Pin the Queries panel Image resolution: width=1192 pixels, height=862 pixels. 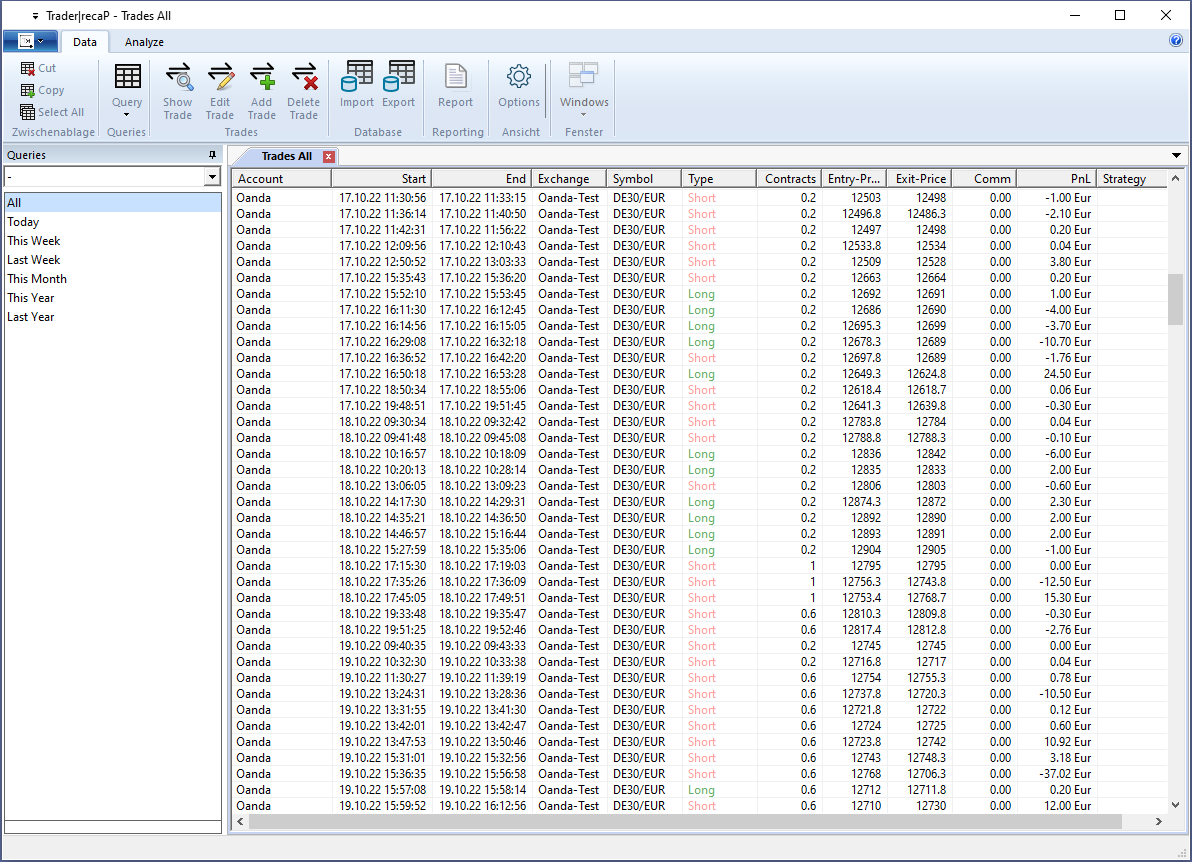point(212,155)
